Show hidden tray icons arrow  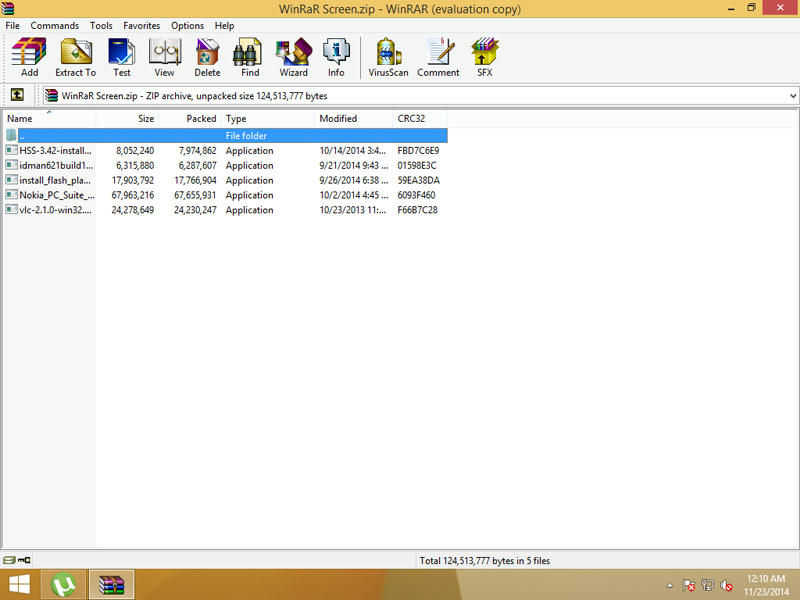[x=670, y=586]
